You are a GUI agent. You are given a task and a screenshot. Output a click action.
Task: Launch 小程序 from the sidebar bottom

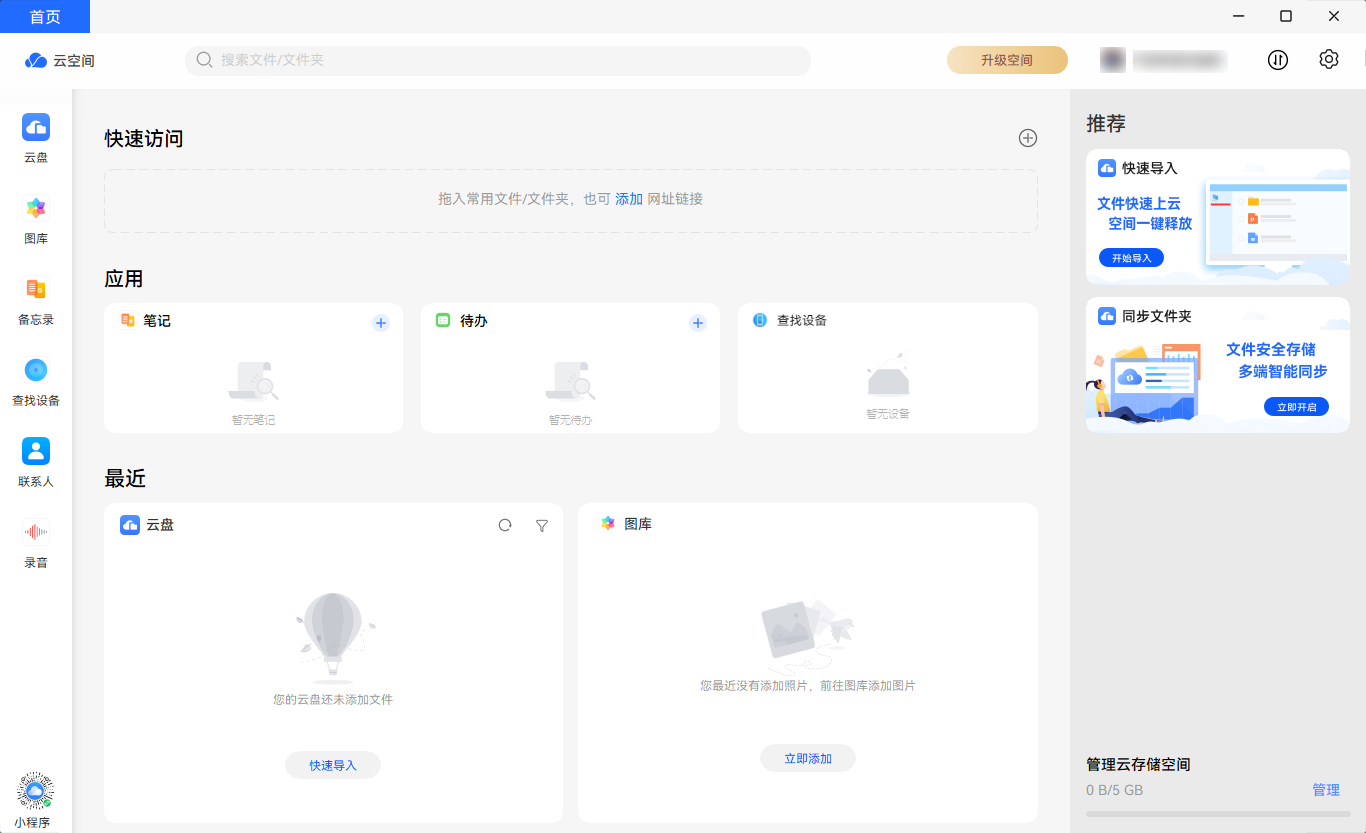[x=35, y=800]
